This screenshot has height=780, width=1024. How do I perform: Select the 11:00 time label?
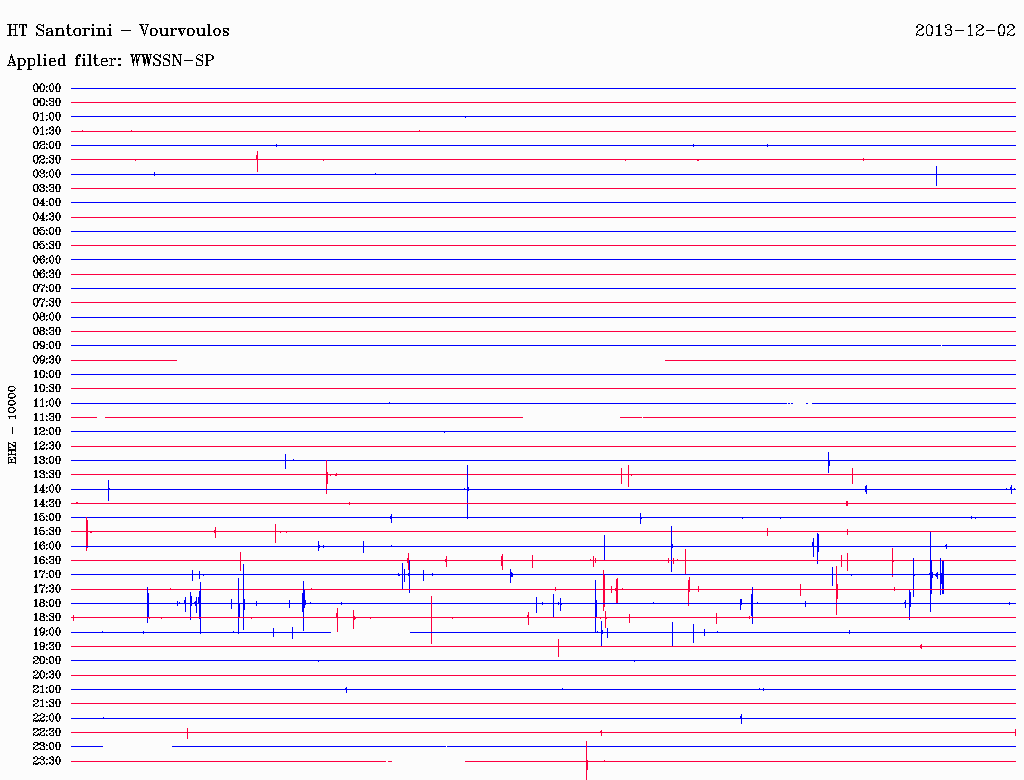[47, 403]
